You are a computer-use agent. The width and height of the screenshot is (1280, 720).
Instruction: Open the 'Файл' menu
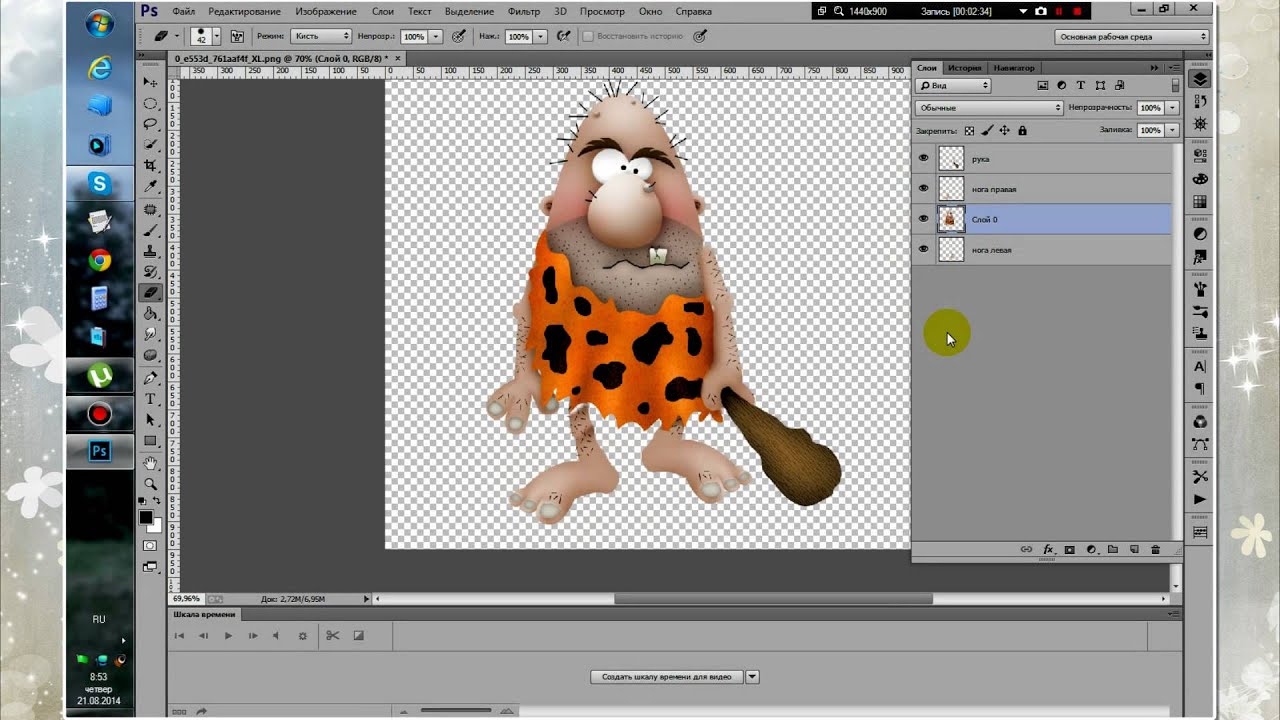183,11
